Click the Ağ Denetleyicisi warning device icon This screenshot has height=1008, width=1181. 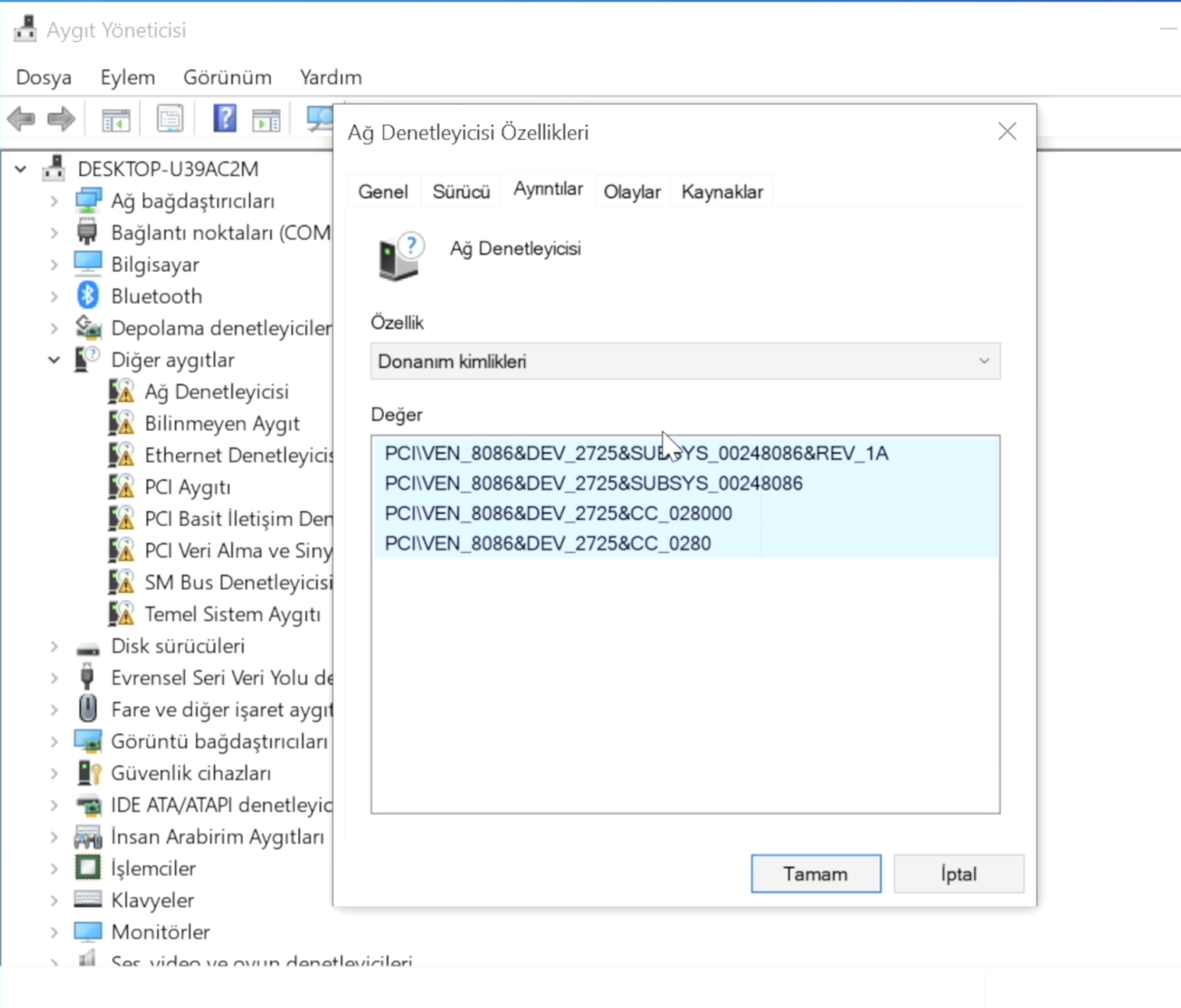pos(122,392)
